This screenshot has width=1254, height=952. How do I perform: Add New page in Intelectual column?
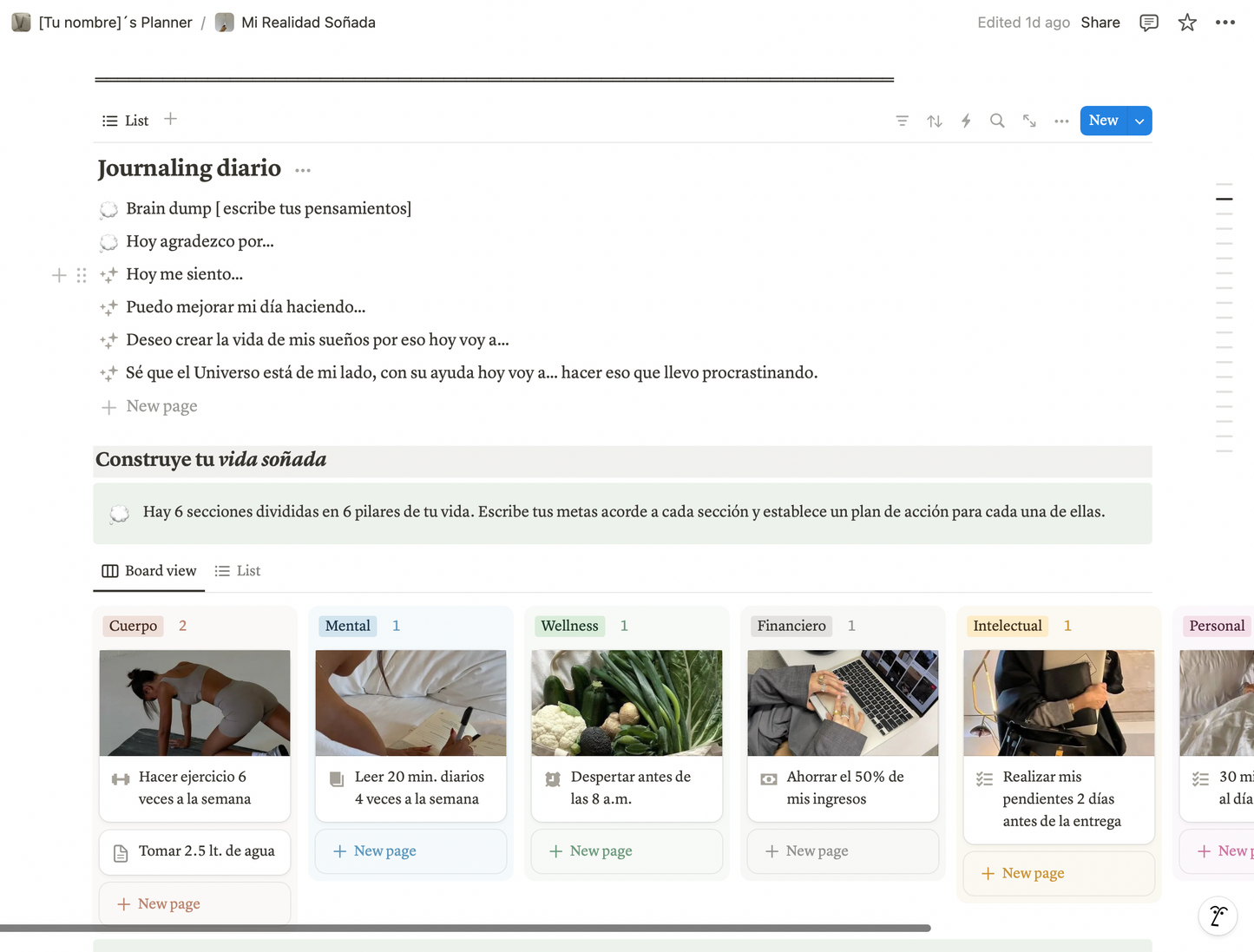[1059, 873]
